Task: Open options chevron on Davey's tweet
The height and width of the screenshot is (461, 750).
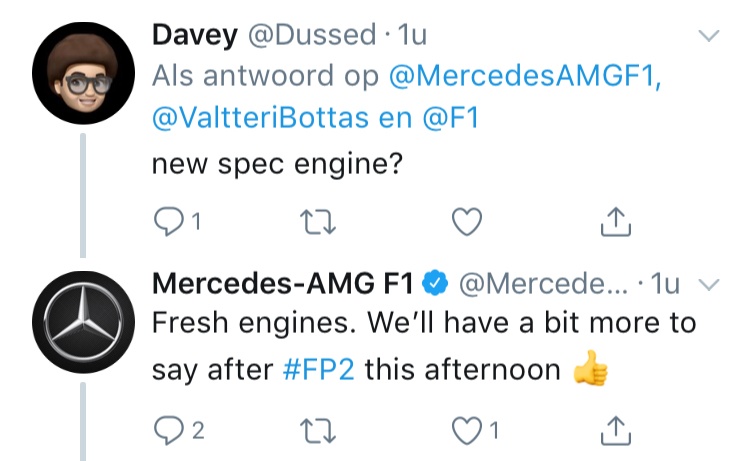Action: (709, 37)
